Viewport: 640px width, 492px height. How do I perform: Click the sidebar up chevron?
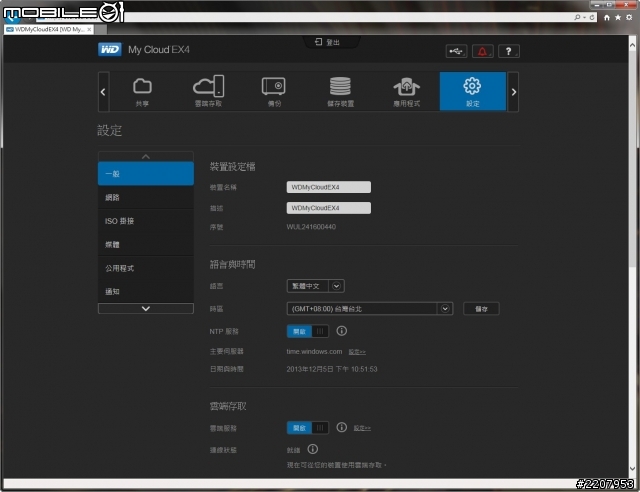(146, 156)
